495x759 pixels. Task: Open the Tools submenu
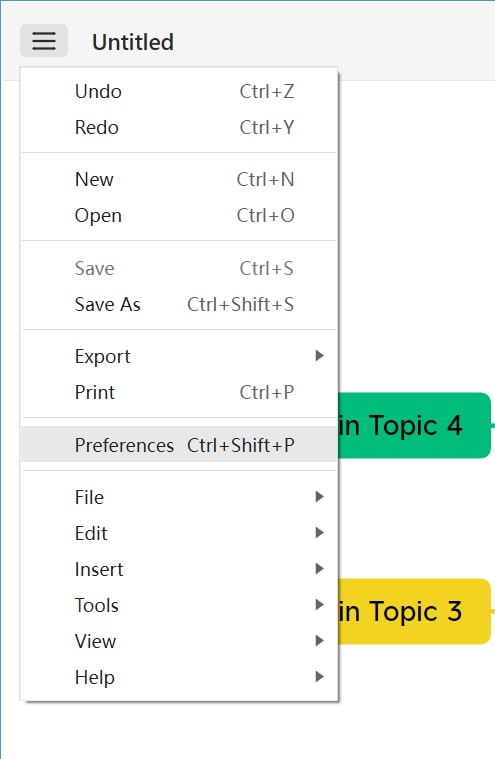[x=179, y=605]
